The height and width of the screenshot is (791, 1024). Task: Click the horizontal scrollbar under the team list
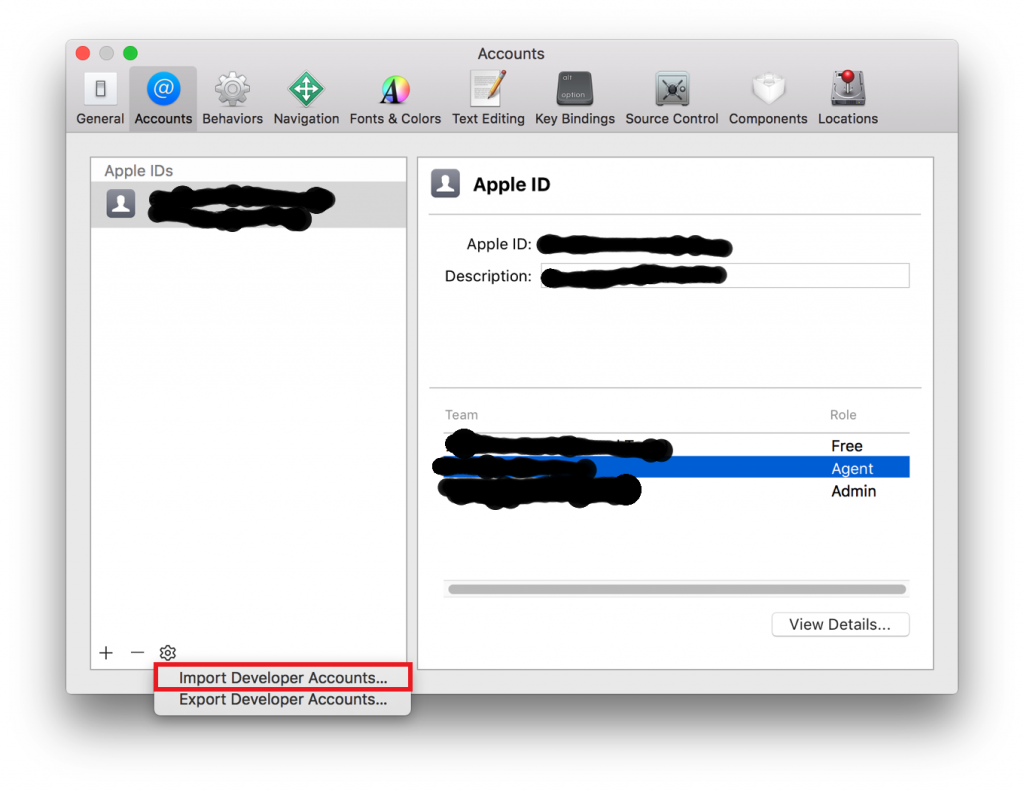point(677,589)
